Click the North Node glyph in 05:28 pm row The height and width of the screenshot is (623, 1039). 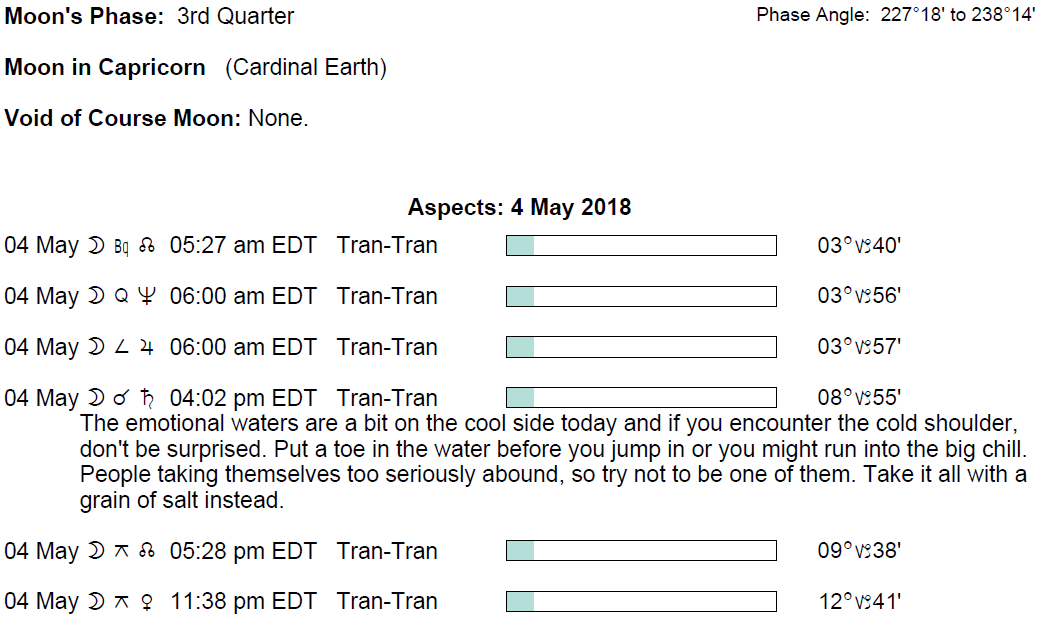pyautogui.click(x=148, y=552)
